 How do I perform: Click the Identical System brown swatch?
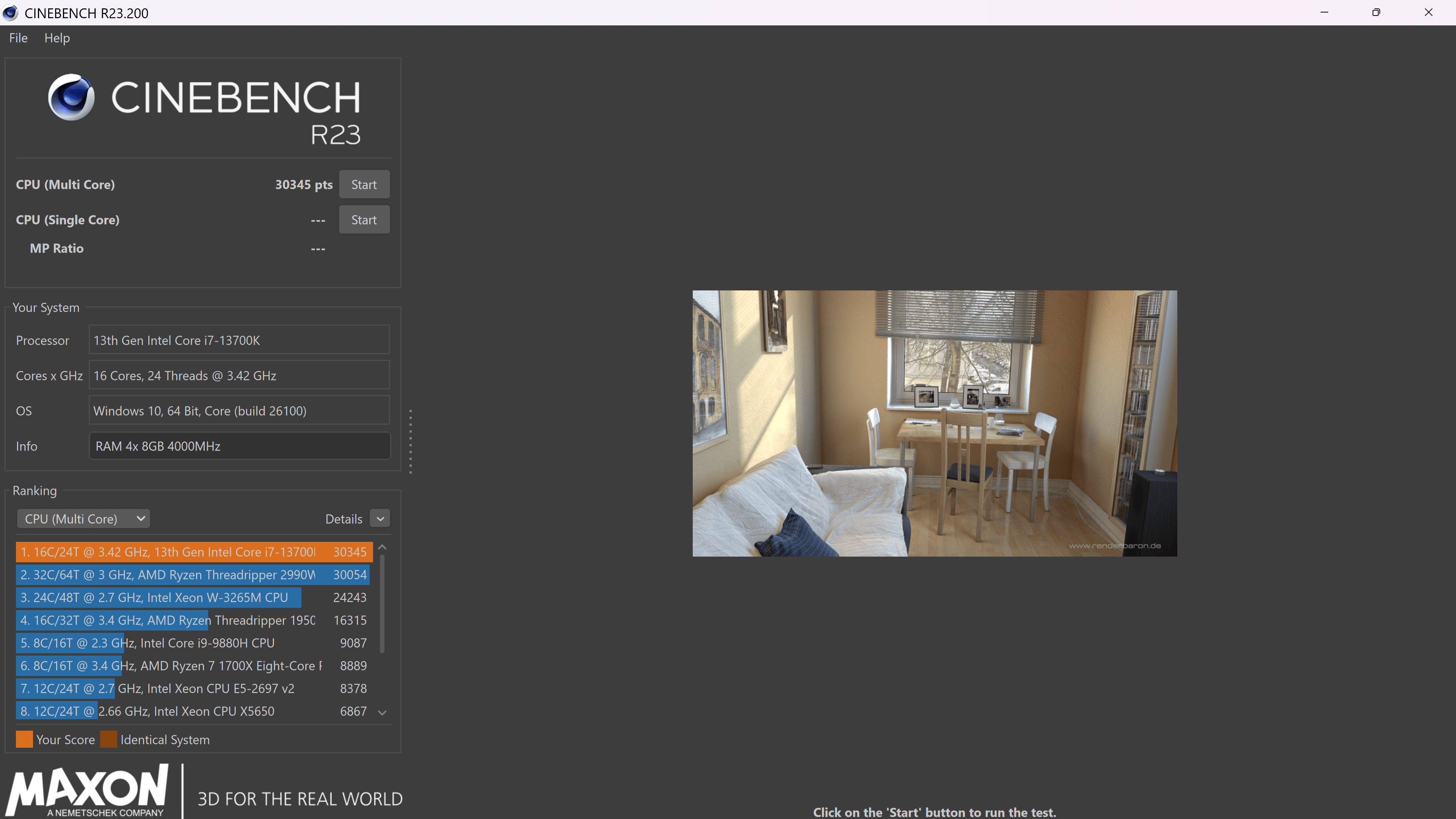pos(108,739)
